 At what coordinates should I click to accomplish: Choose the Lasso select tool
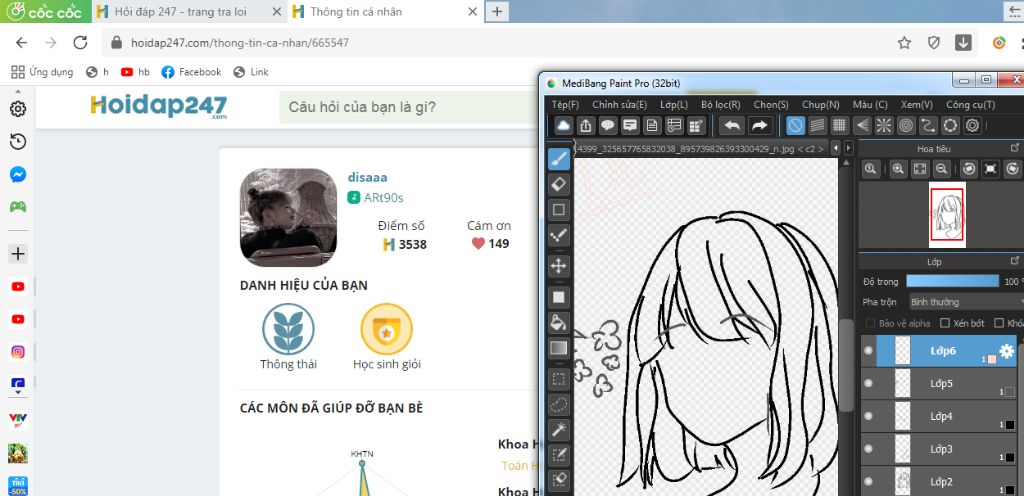[558, 405]
